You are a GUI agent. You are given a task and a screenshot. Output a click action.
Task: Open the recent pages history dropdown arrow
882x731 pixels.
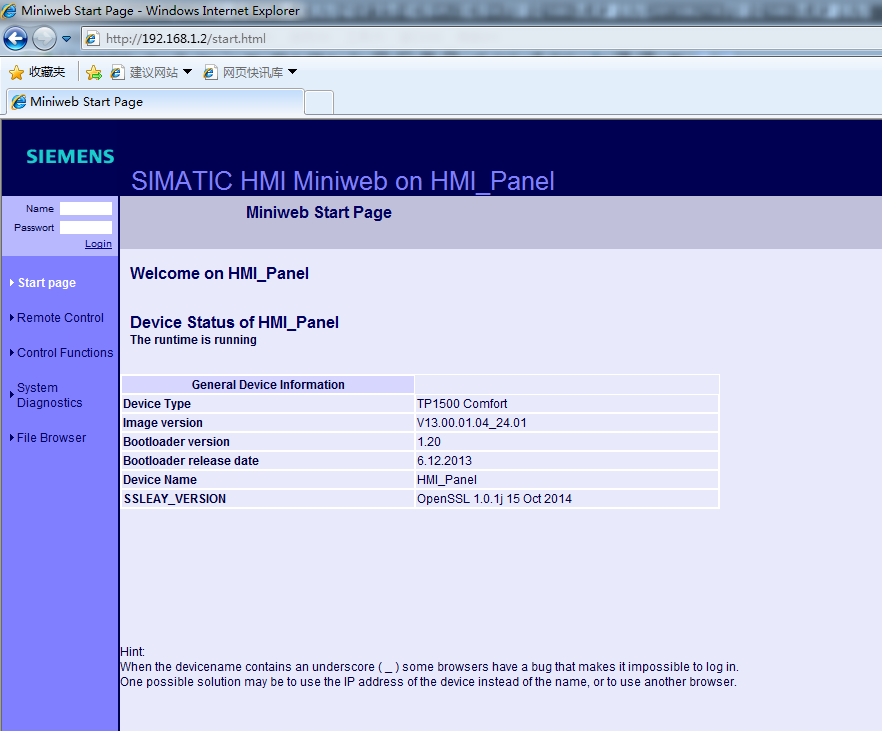pyautogui.click(x=67, y=39)
